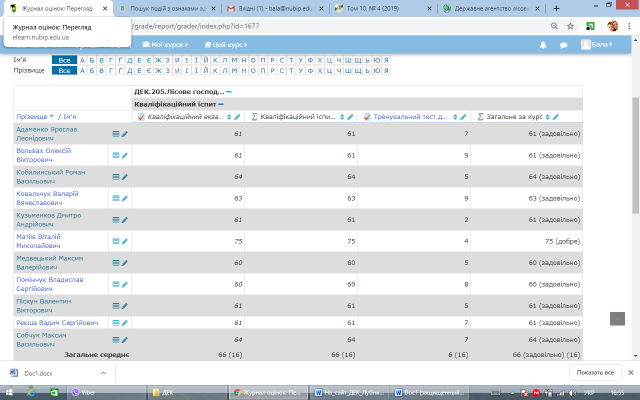
Task: Open the Бала user menu dropdown
Action: 602,45
